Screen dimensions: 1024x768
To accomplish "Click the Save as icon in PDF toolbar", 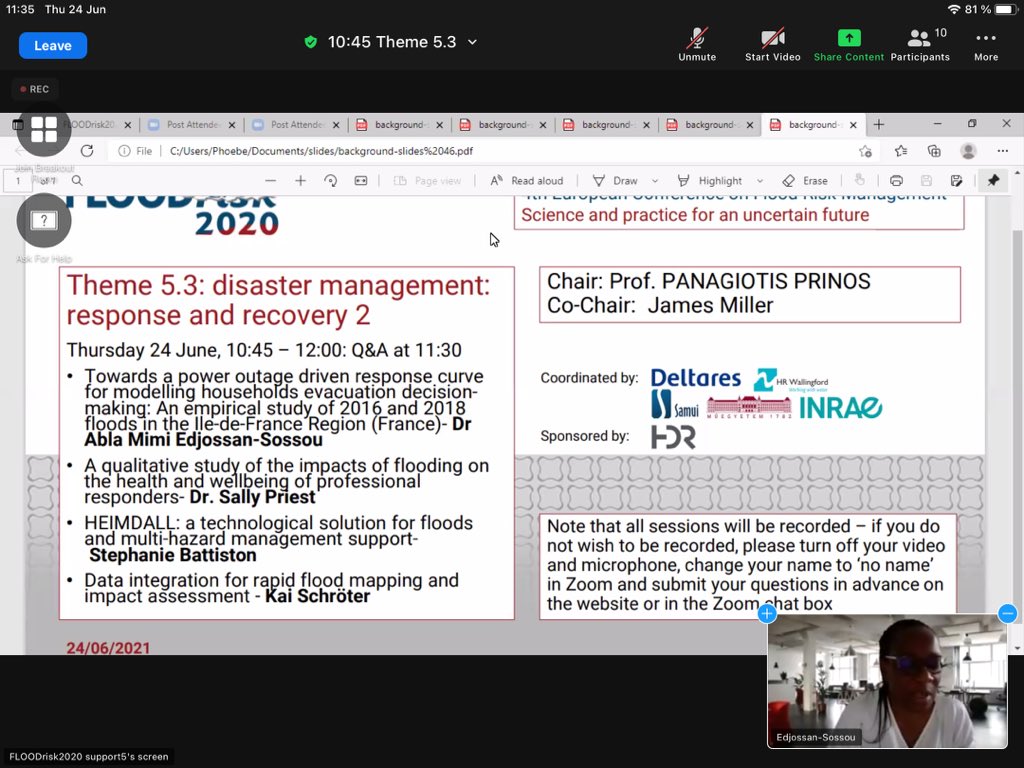I will coord(956,181).
